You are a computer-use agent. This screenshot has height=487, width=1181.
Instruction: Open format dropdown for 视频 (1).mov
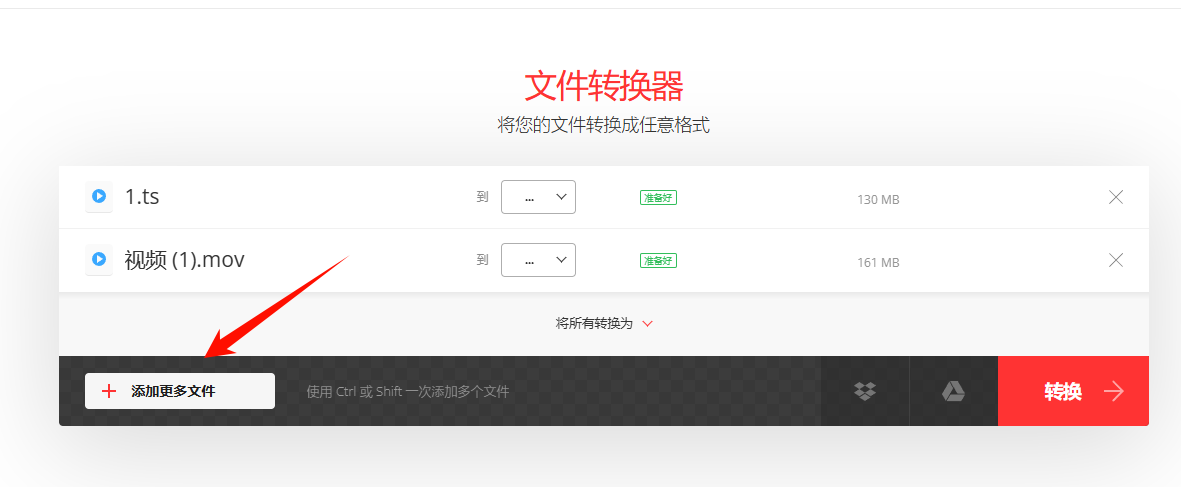pyautogui.click(x=539, y=260)
